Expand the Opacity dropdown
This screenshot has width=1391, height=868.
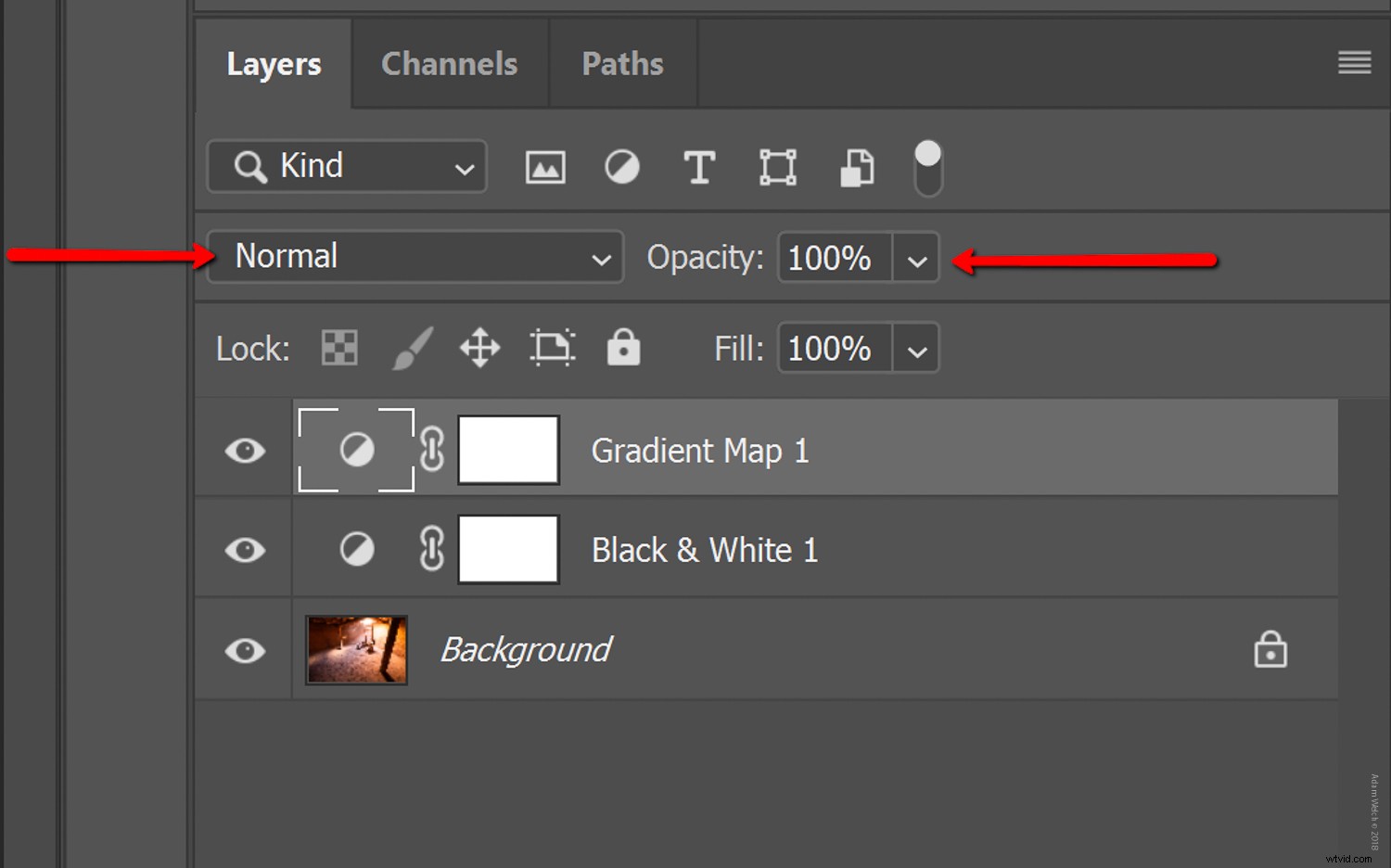[916, 258]
